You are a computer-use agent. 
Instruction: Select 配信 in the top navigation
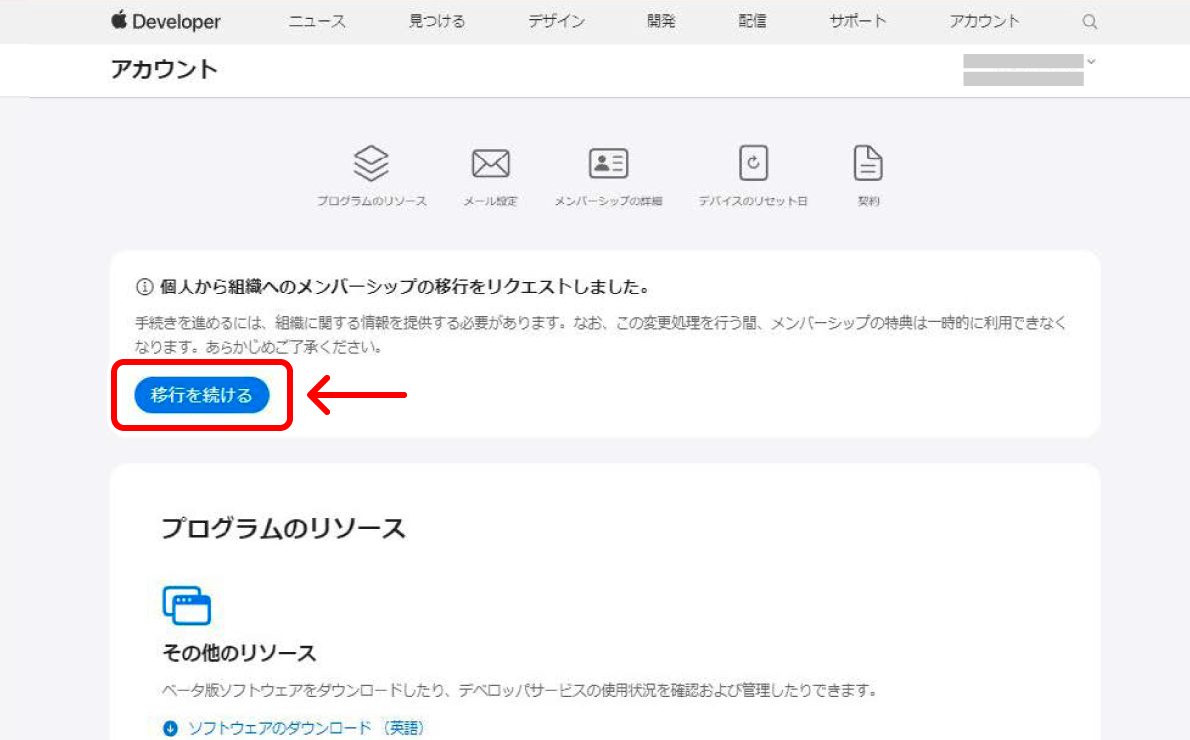point(752,21)
